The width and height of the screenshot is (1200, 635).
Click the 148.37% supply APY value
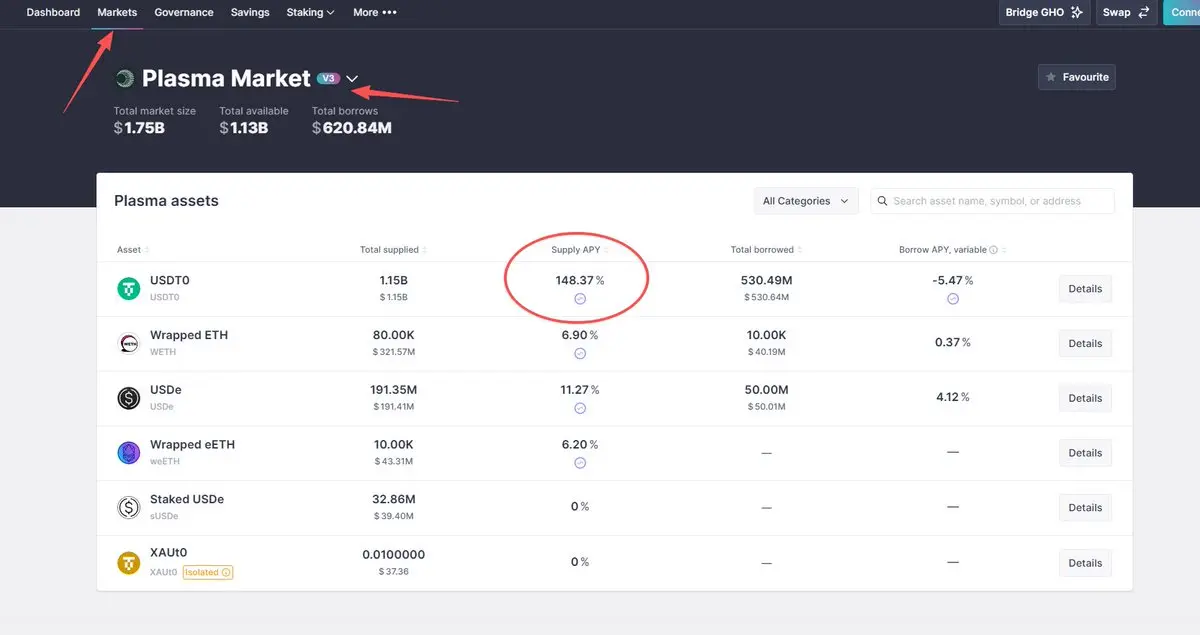(580, 281)
